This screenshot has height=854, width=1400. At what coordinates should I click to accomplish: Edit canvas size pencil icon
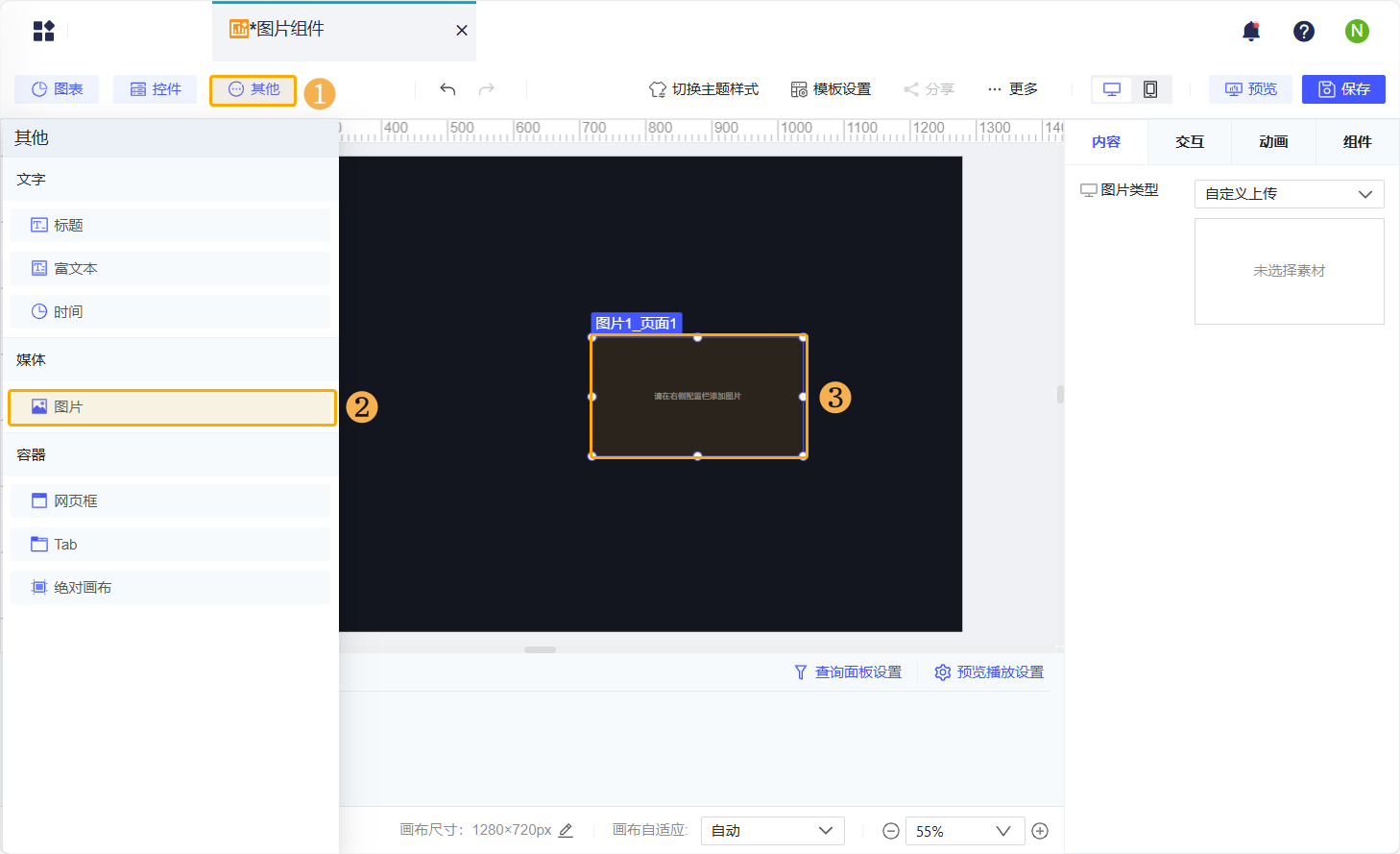(566, 830)
